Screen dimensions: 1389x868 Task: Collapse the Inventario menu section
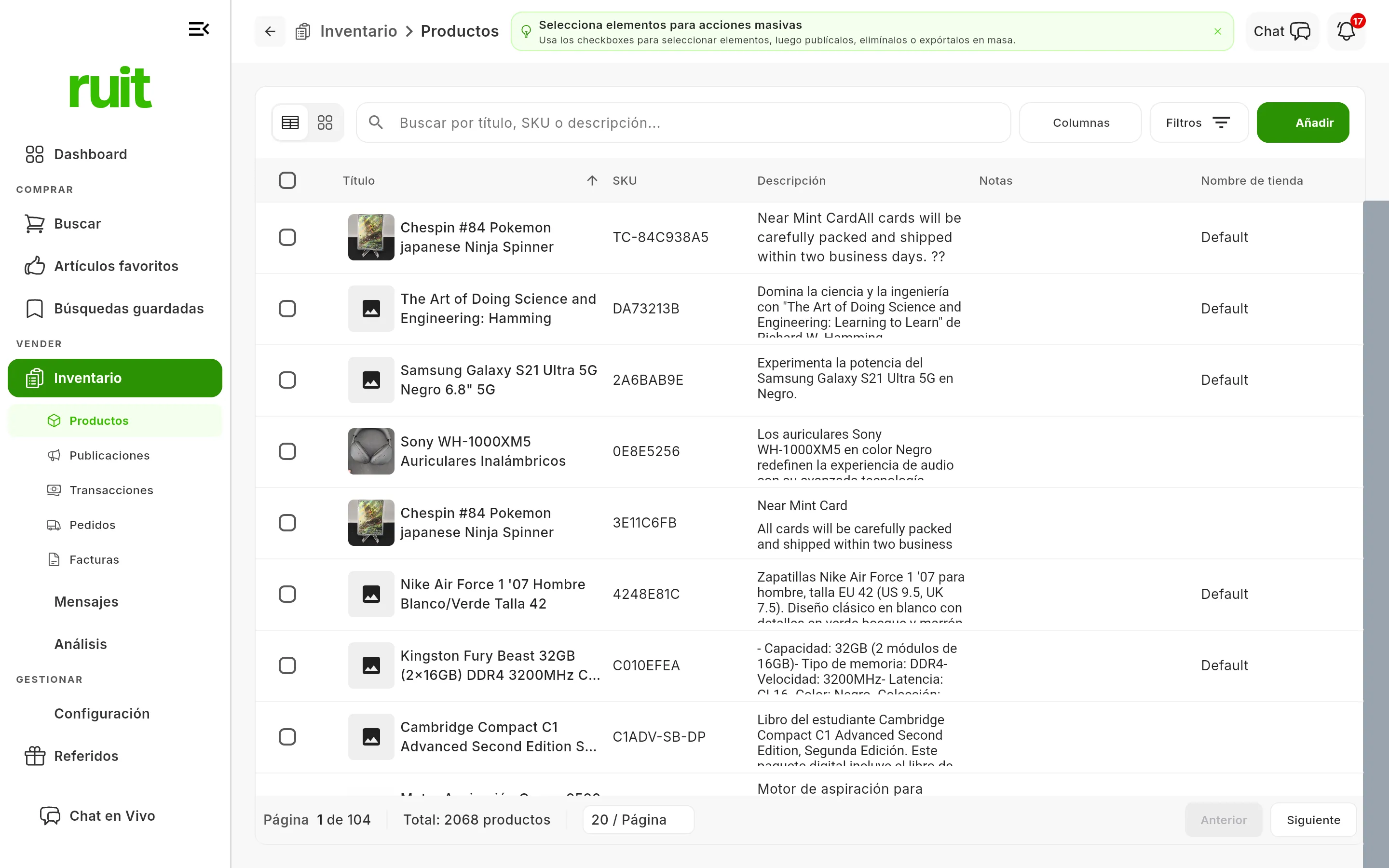(x=115, y=378)
